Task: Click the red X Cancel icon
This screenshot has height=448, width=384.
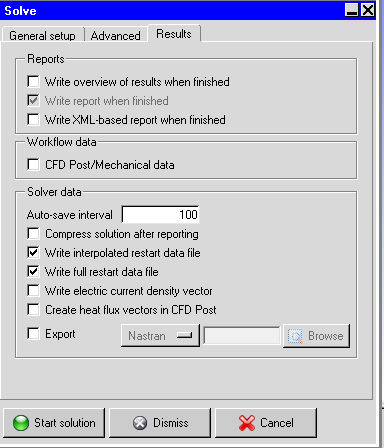Action: (x=247, y=423)
